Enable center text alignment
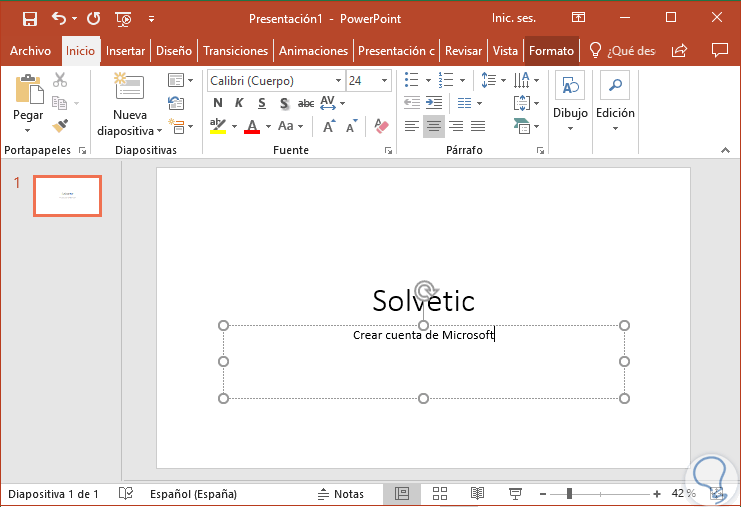Viewport: 741px width, 507px height. [x=433, y=126]
